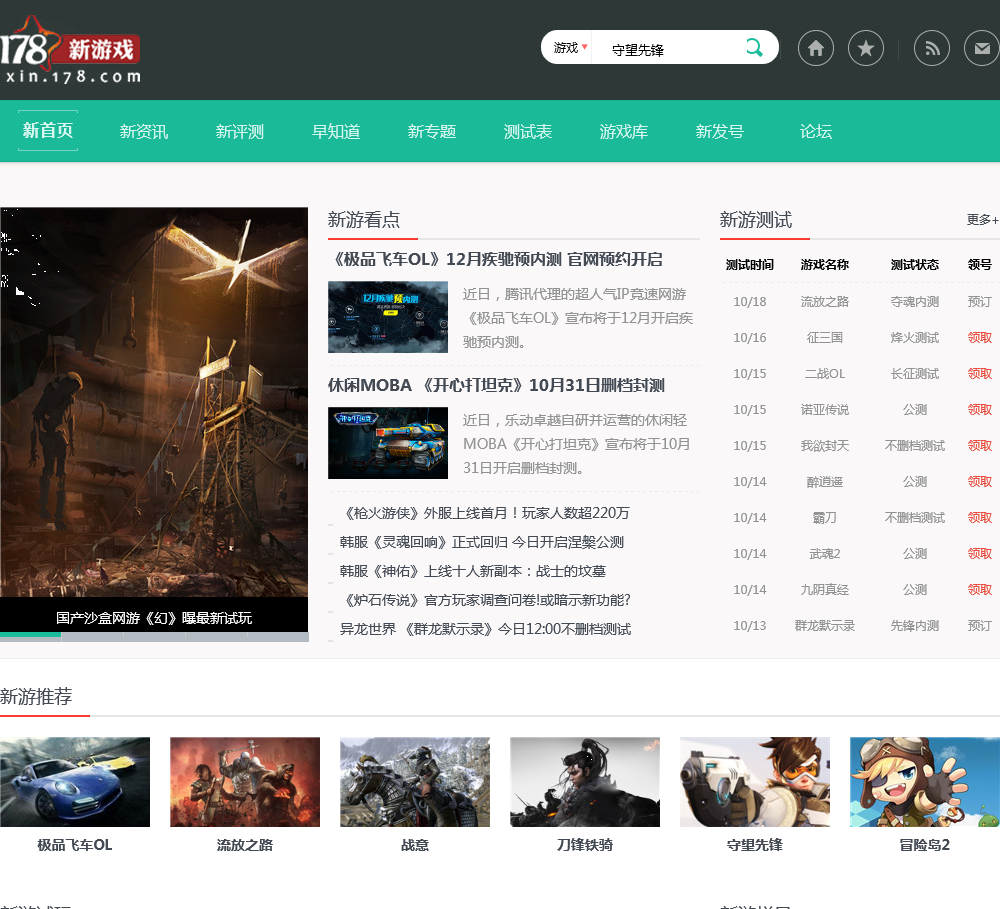Click the mail envelope icon
1000x909 pixels.
982,48
